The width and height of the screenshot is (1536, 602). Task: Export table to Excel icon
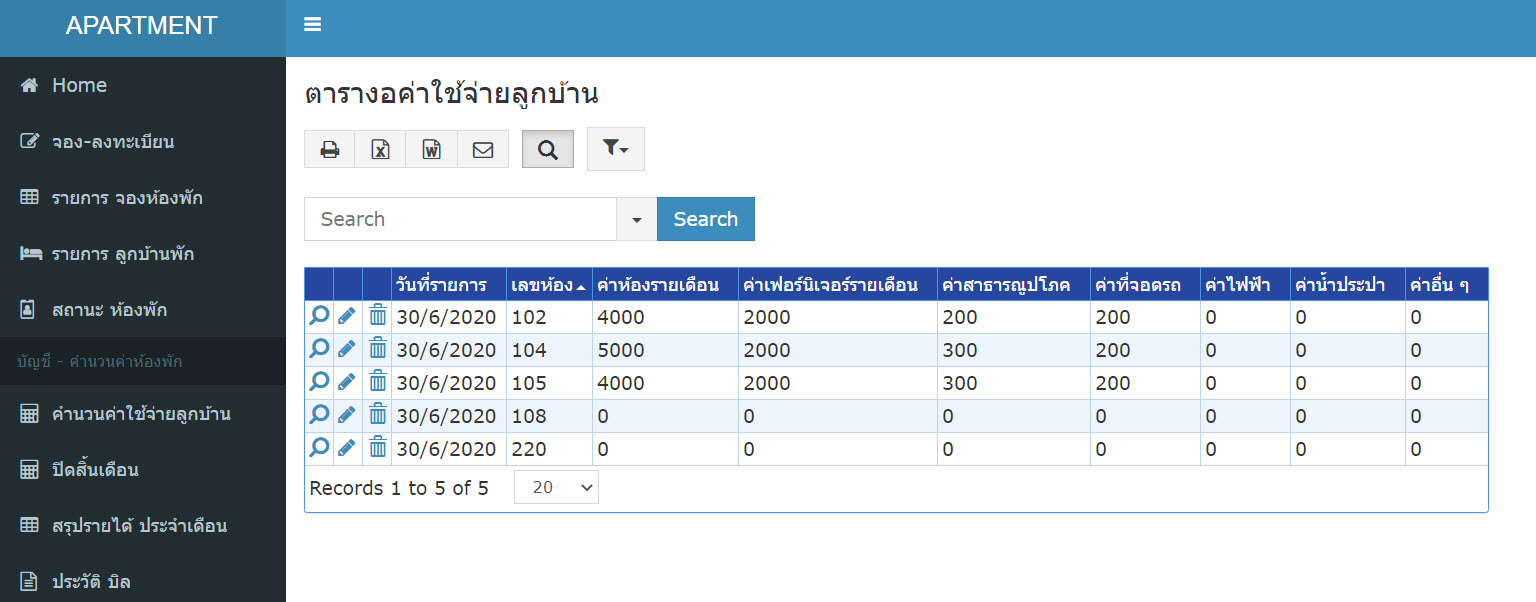coord(380,149)
